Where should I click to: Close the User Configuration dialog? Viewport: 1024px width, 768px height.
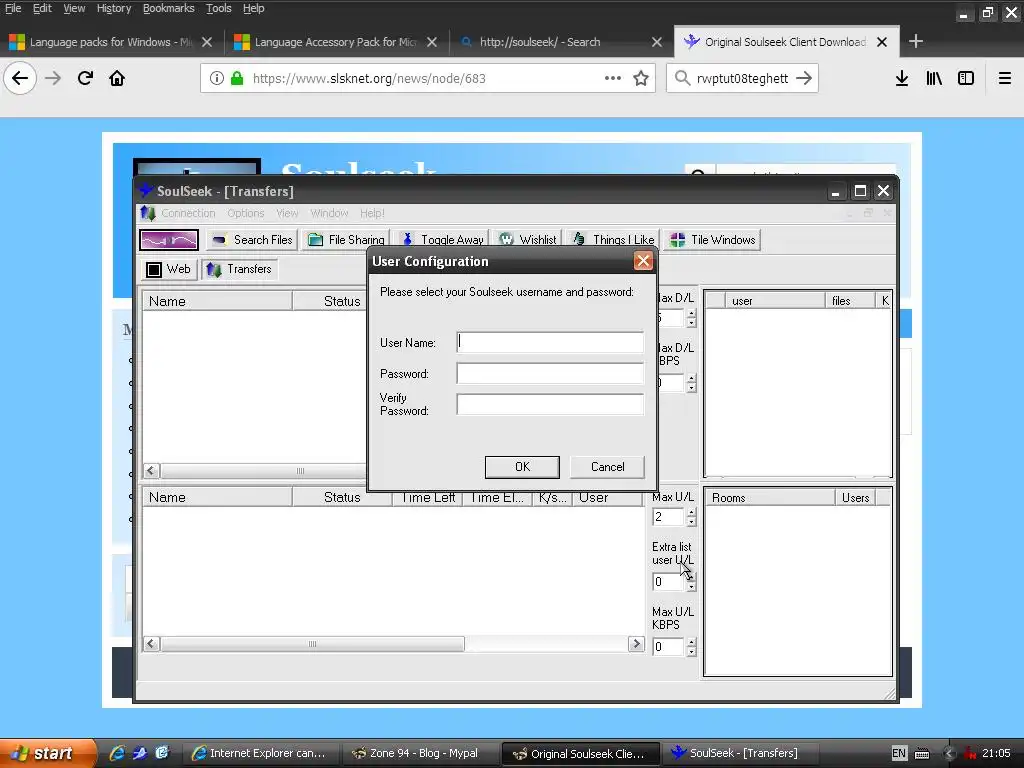point(643,261)
